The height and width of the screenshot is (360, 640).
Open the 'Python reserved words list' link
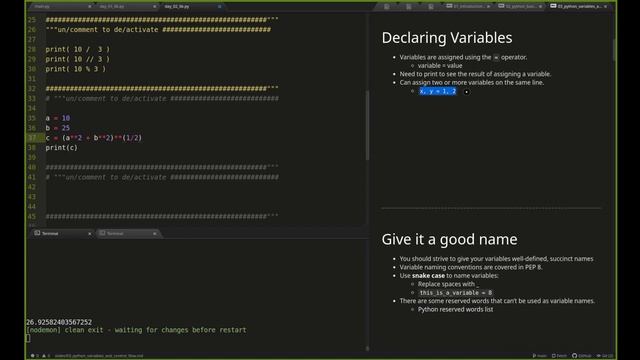pyautogui.click(x=455, y=309)
